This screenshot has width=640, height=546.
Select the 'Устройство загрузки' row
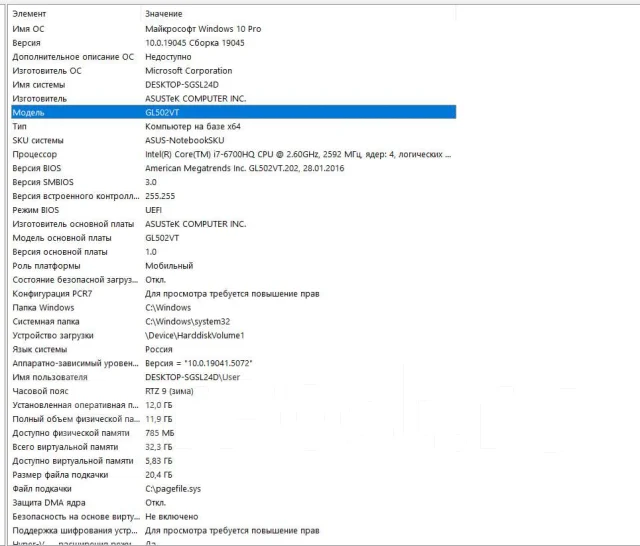coord(233,335)
